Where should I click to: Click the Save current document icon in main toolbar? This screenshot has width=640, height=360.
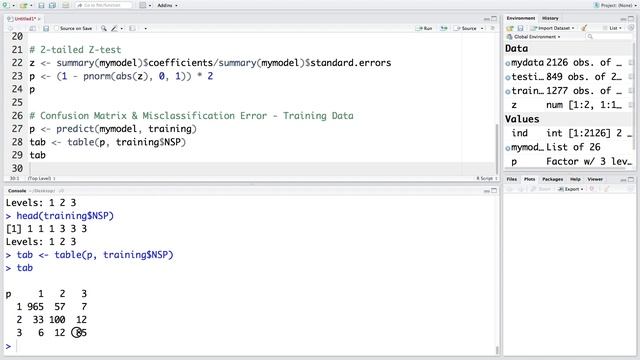click(41, 5)
